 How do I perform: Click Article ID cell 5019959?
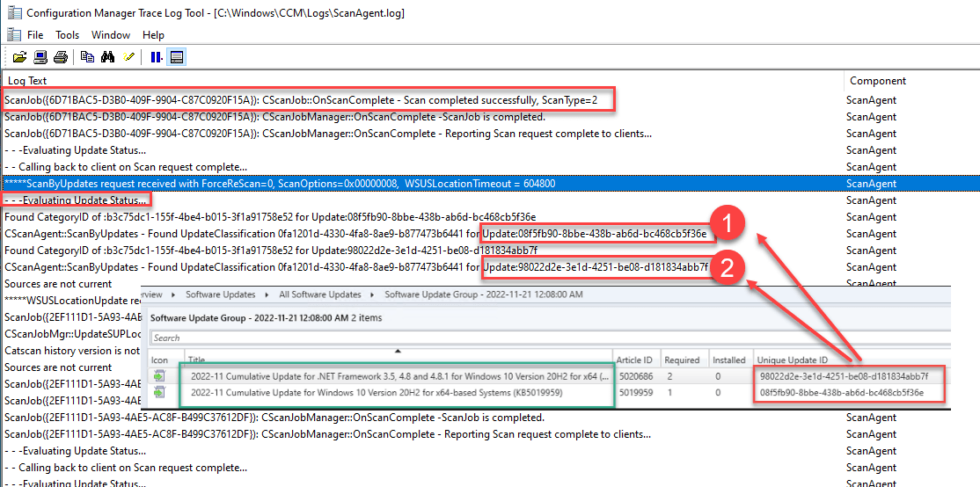(634, 393)
